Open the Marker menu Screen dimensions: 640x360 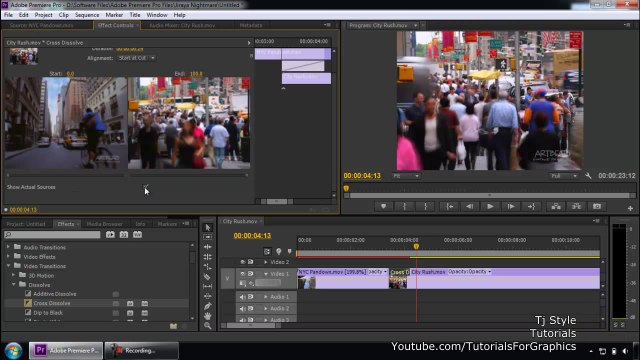pos(114,15)
